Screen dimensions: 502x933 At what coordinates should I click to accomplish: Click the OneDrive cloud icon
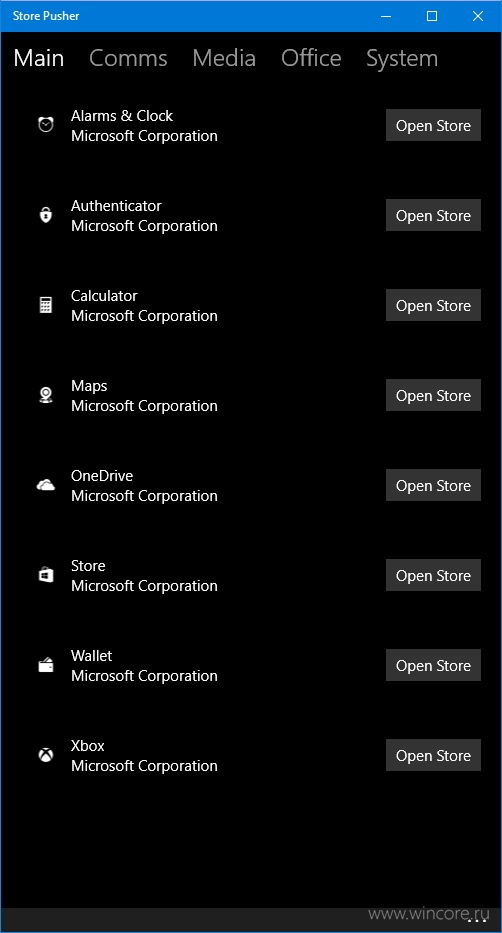pyautogui.click(x=46, y=486)
